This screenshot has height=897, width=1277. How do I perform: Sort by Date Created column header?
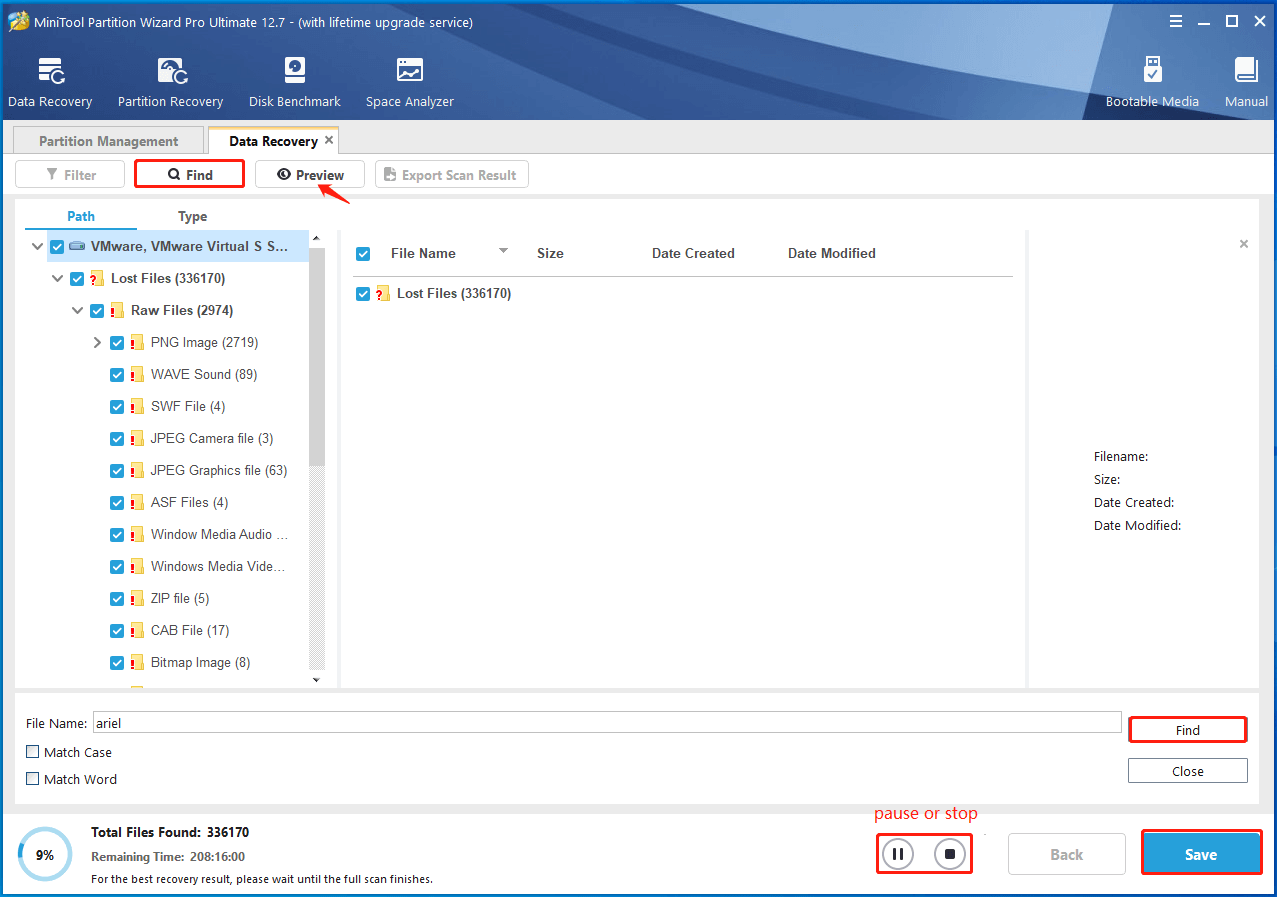693,253
